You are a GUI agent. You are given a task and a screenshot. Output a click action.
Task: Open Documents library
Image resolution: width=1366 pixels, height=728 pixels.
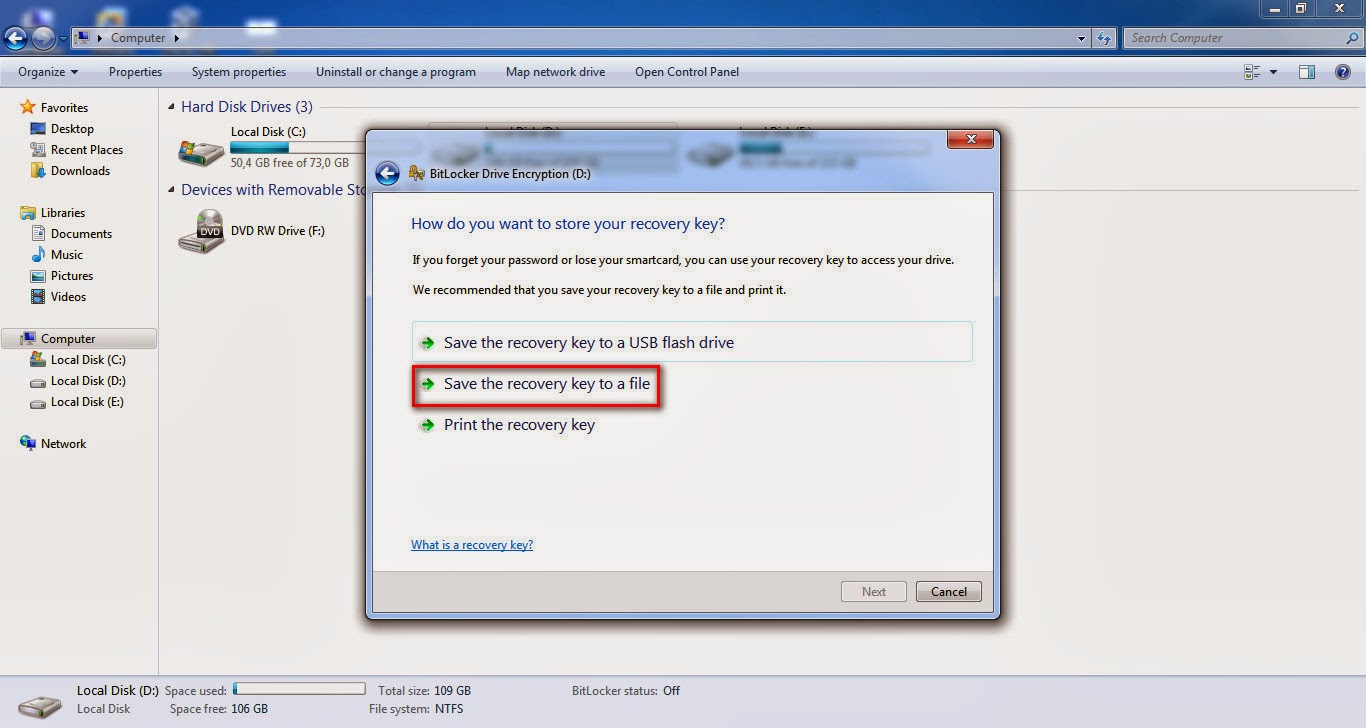81,234
